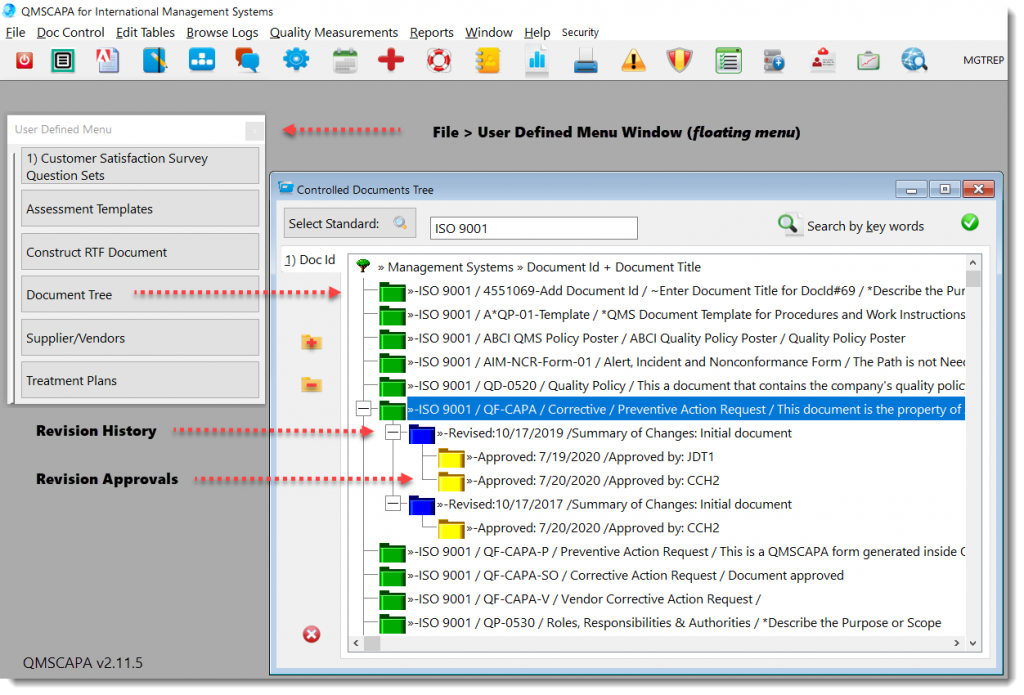Image resolution: width=1024 pixels, height=695 pixels.
Task: Open the blue bar chart icon
Action: [x=537, y=61]
